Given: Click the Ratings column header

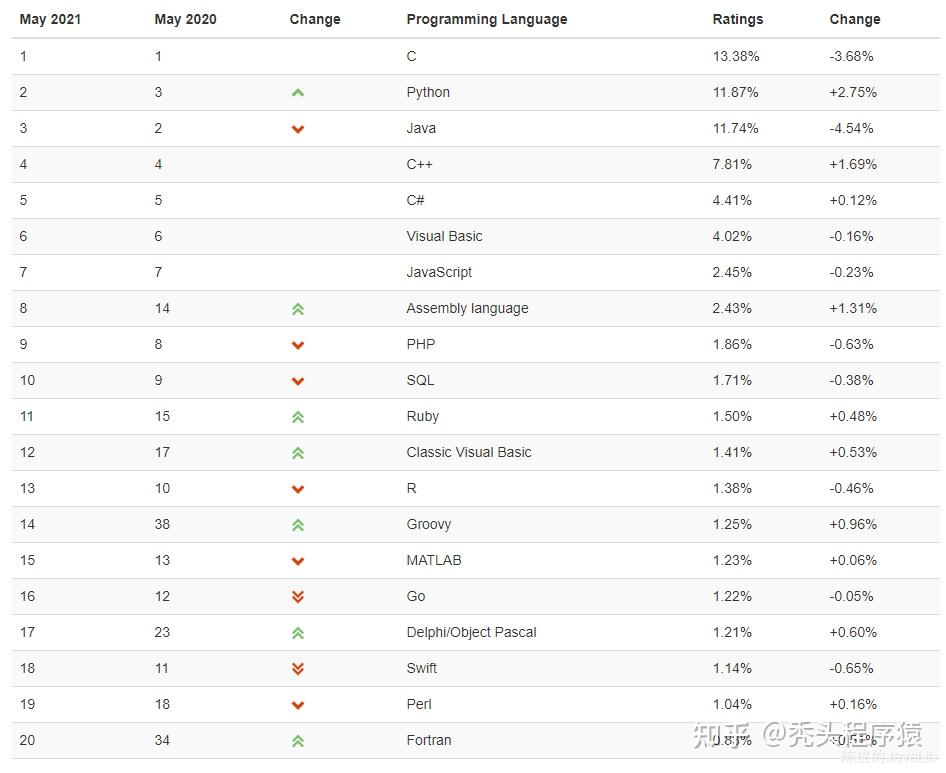Looking at the screenshot, I should (737, 19).
